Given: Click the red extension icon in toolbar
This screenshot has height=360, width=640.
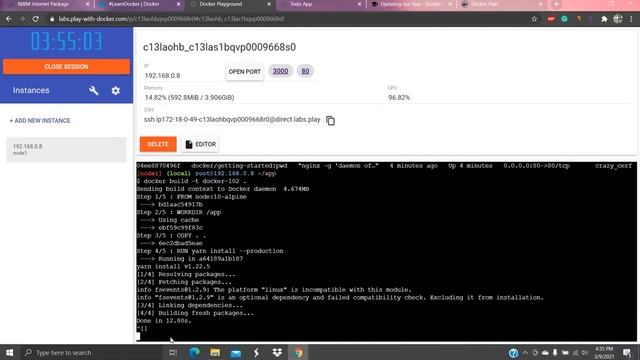Looking at the screenshot, I should point(551,19).
